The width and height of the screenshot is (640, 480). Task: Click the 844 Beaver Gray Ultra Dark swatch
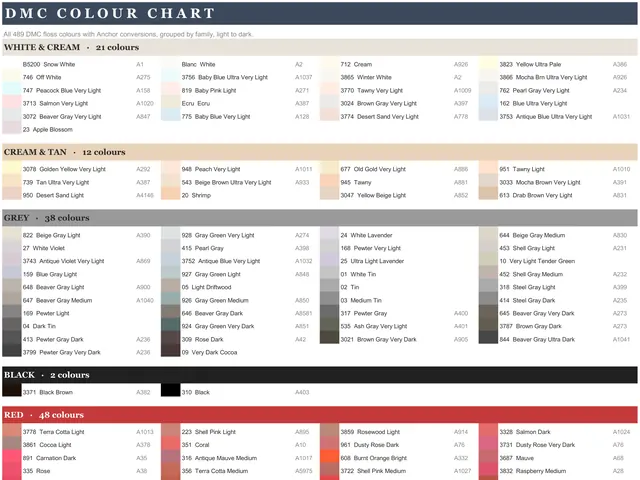click(488, 339)
